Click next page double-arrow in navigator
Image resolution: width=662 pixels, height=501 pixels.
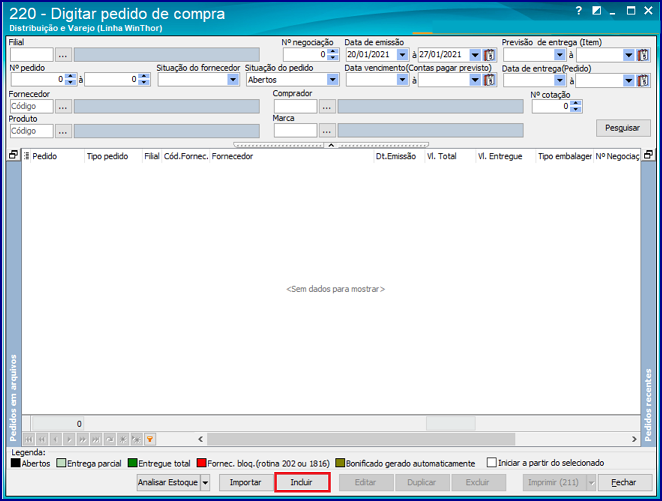click(82, 439)
